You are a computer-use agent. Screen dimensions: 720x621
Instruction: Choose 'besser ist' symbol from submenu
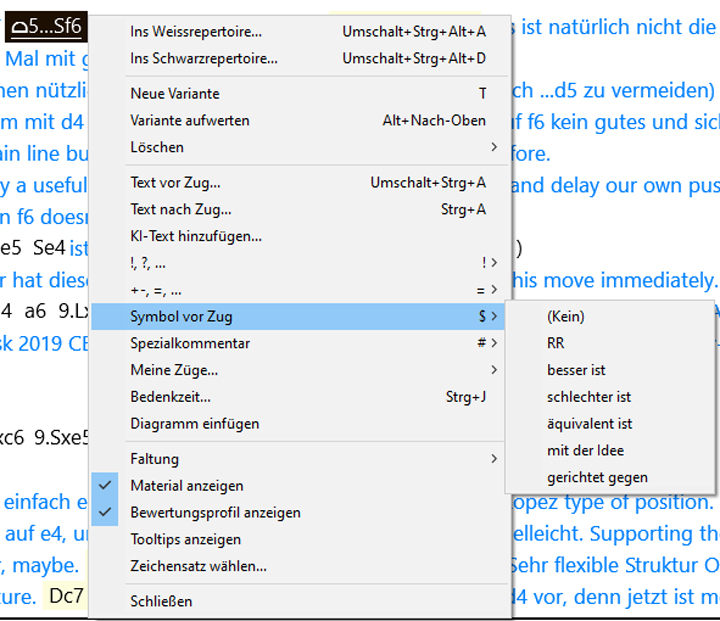576,370
